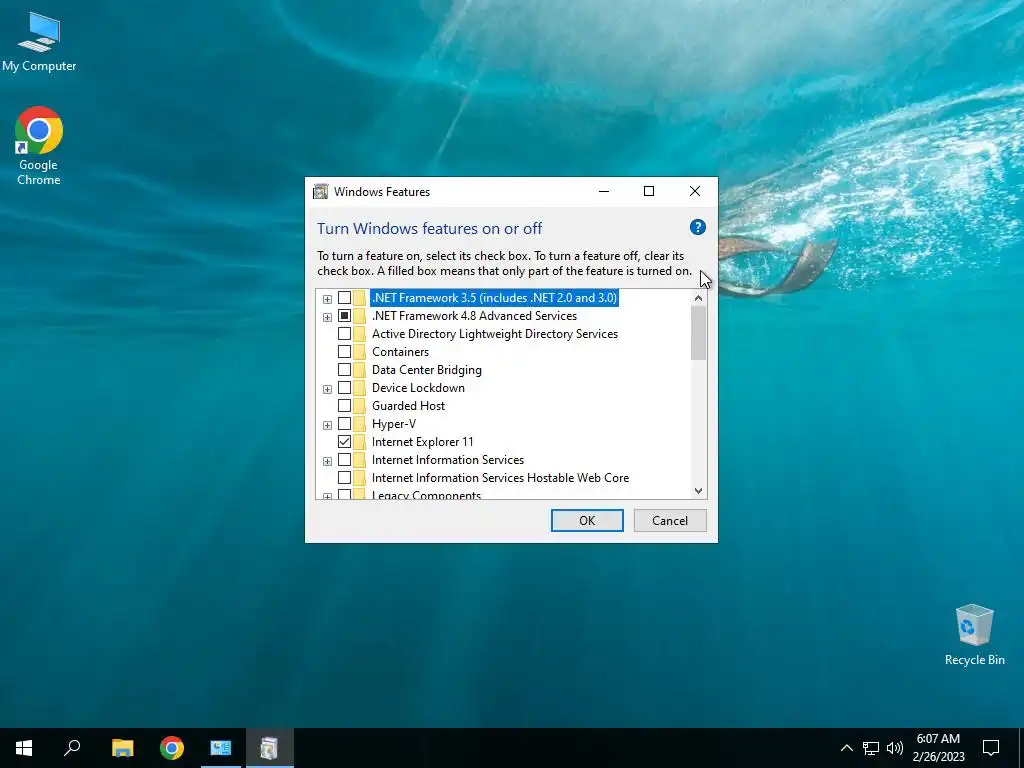Open the Recycle Bin desktop icon

[x=974, y=635]
